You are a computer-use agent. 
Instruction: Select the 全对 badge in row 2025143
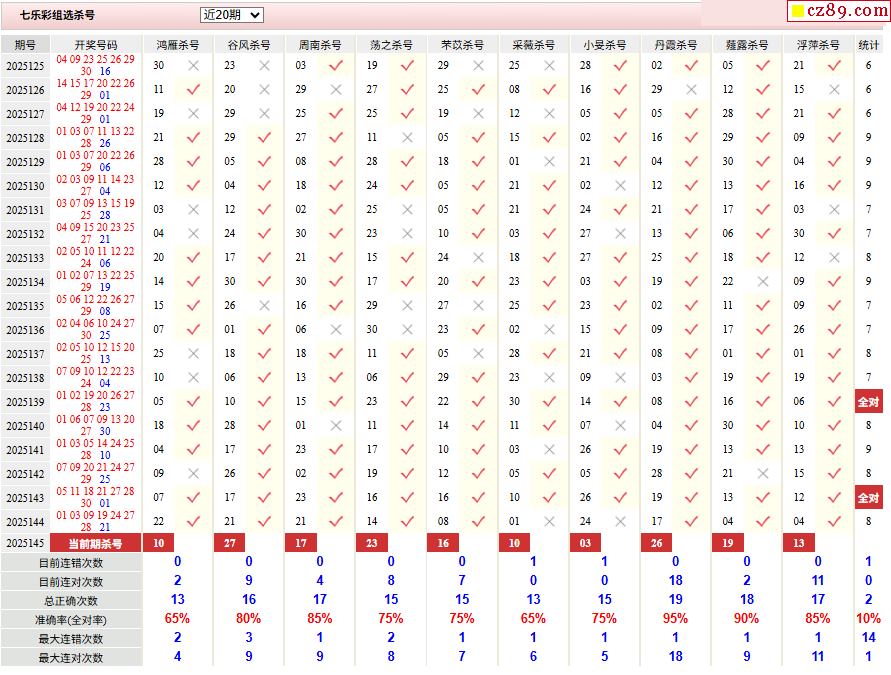coord(868,497)
